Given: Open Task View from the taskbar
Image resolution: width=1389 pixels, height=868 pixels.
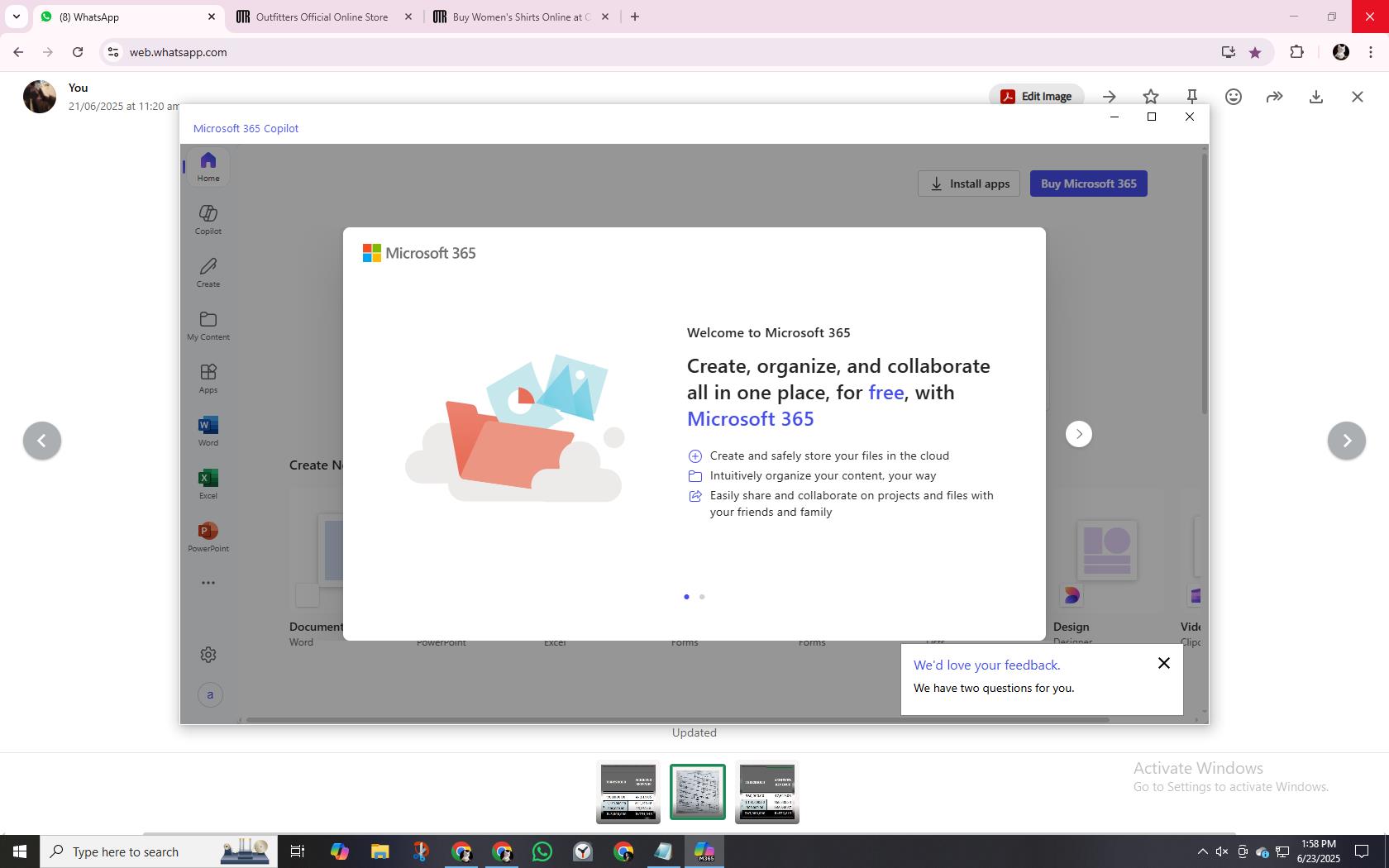Looking at the screenshot, I should click(x=298, y=851).
